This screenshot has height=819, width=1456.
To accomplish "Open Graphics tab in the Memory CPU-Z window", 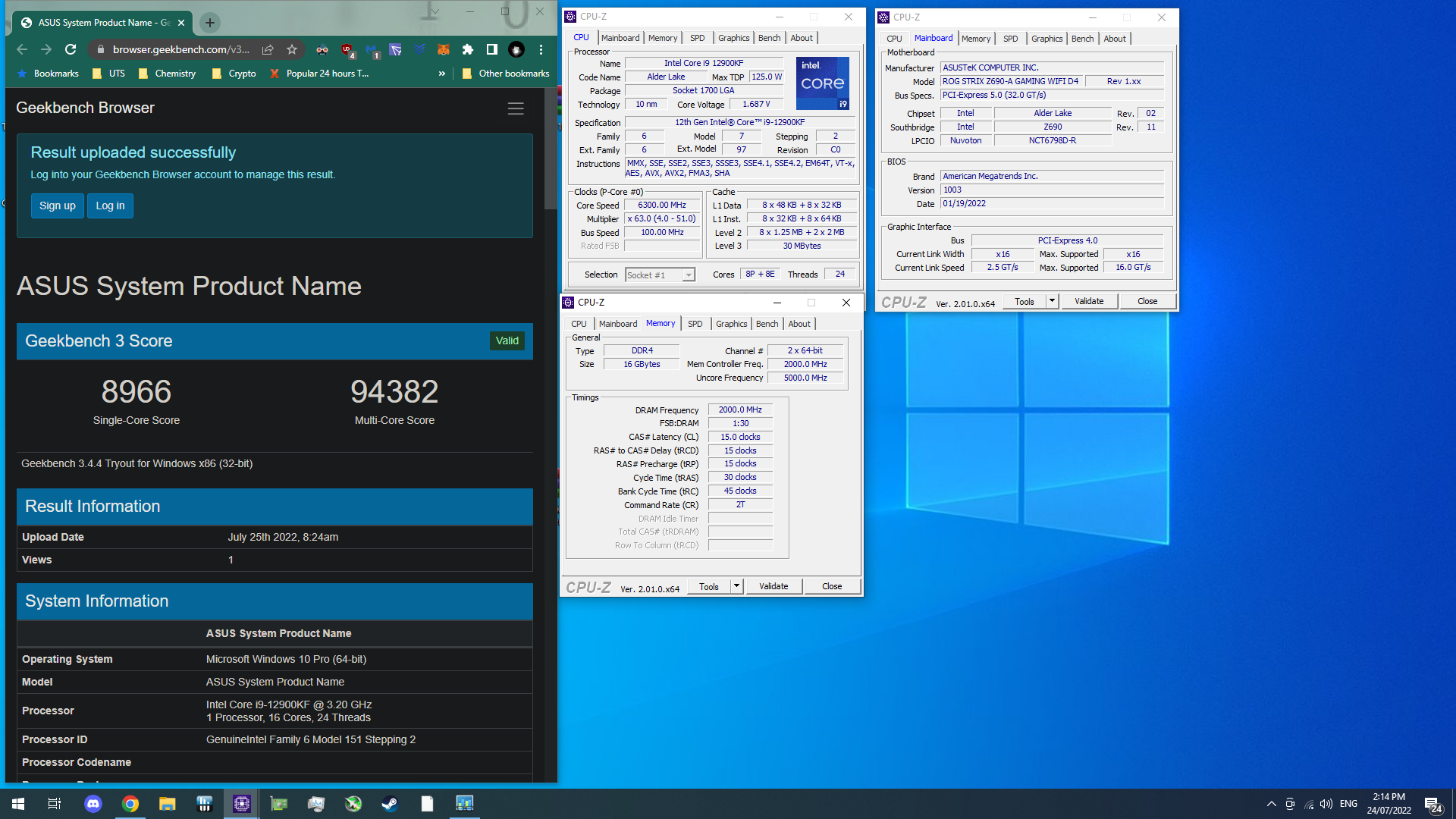I will (732, 324).
